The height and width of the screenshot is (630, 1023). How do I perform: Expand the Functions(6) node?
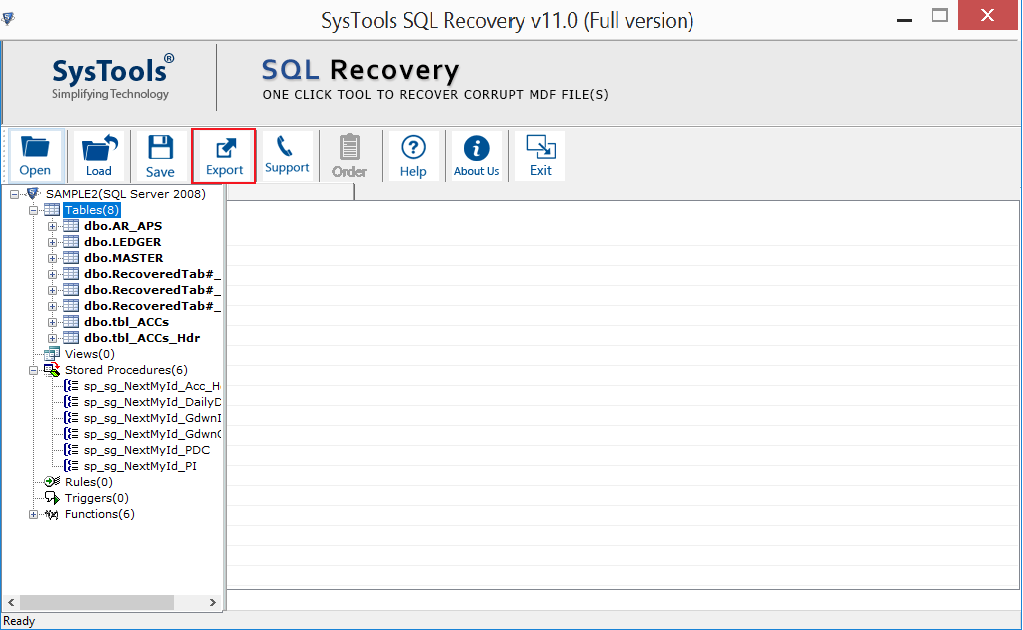coord(33,515)
